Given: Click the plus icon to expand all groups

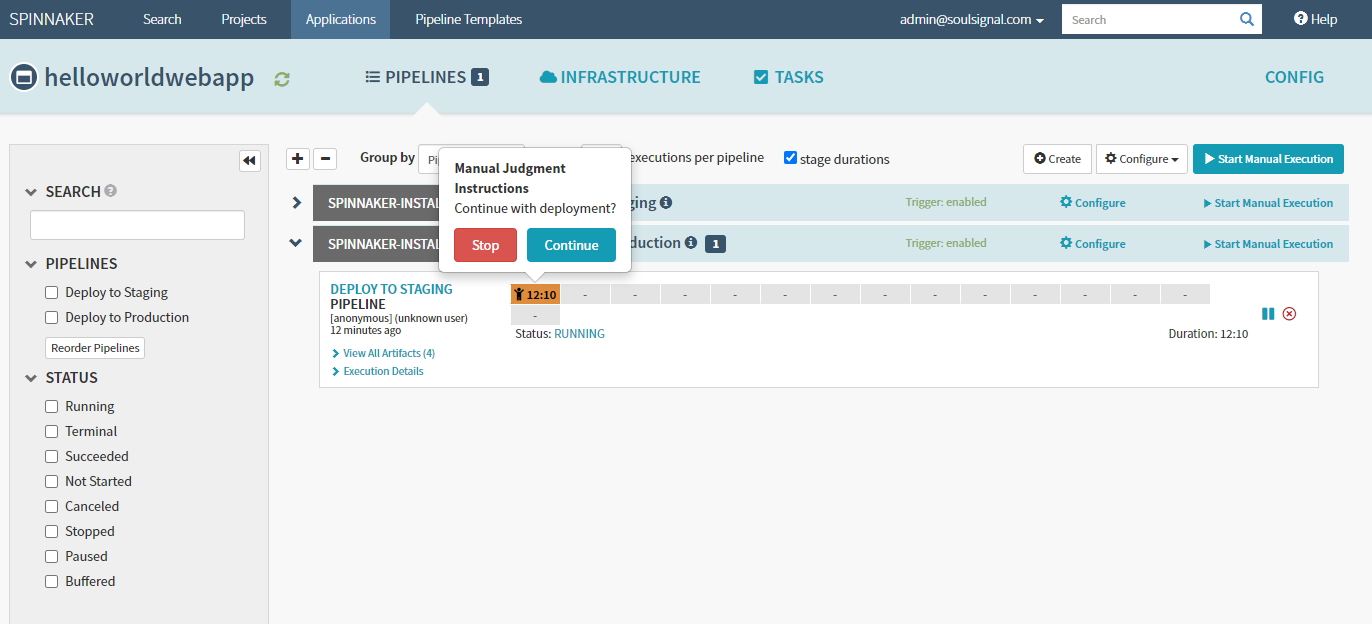Looking at the screenshot, I should coord(297,159).
